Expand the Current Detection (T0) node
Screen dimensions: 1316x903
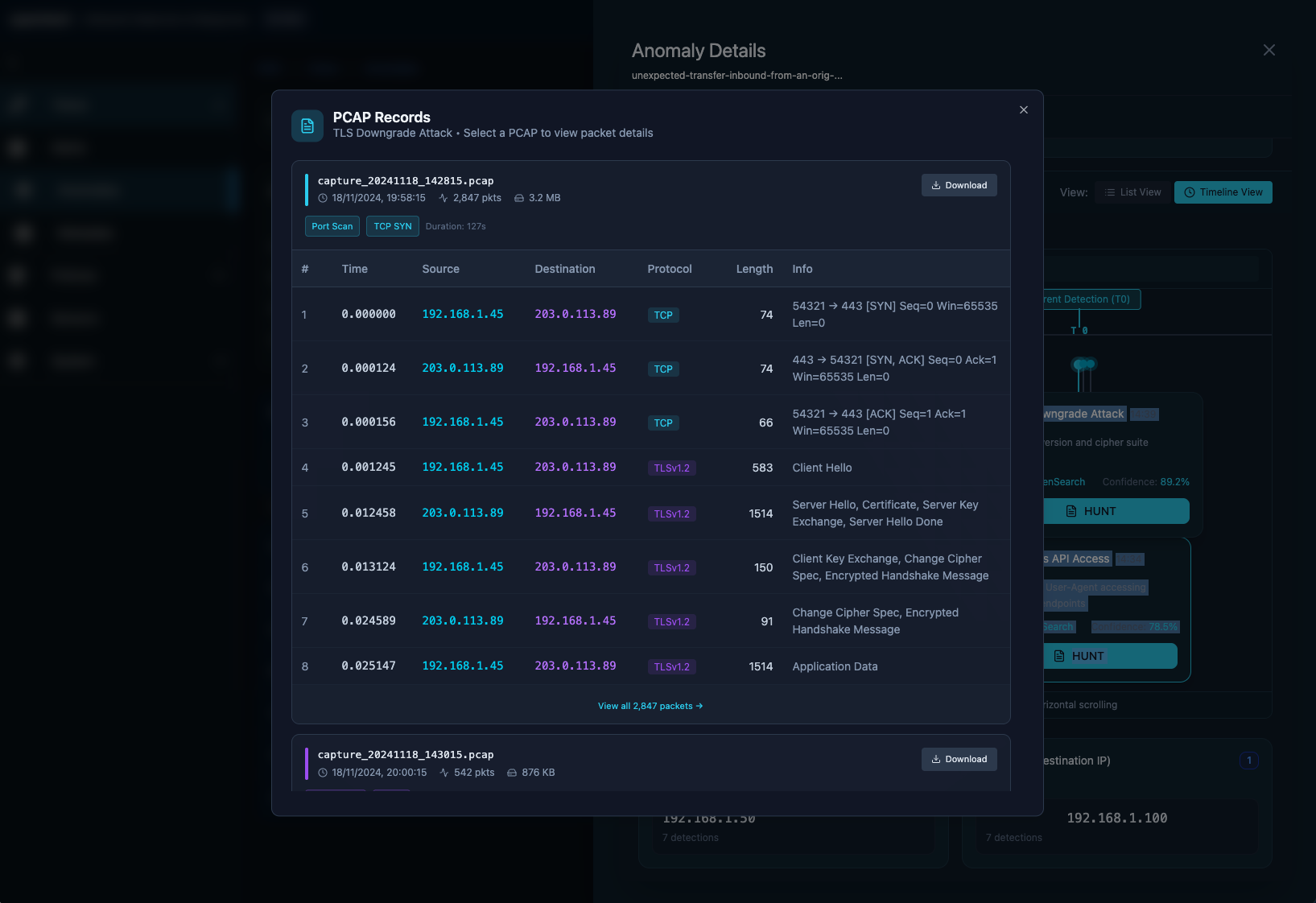(x=1087, y=299)
